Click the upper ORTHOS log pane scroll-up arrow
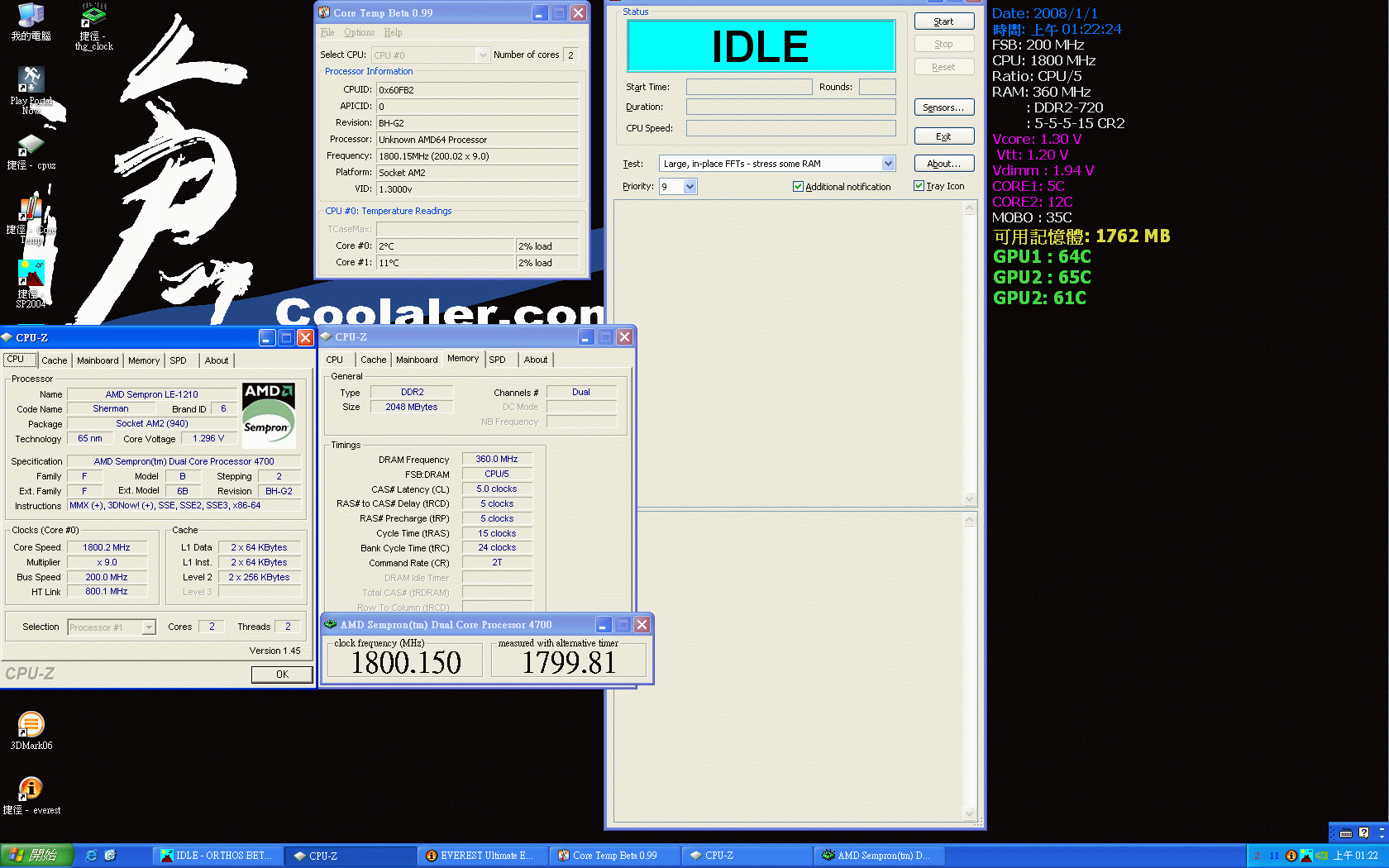This screenshot has height=868, width=1389. pos(970,208)
